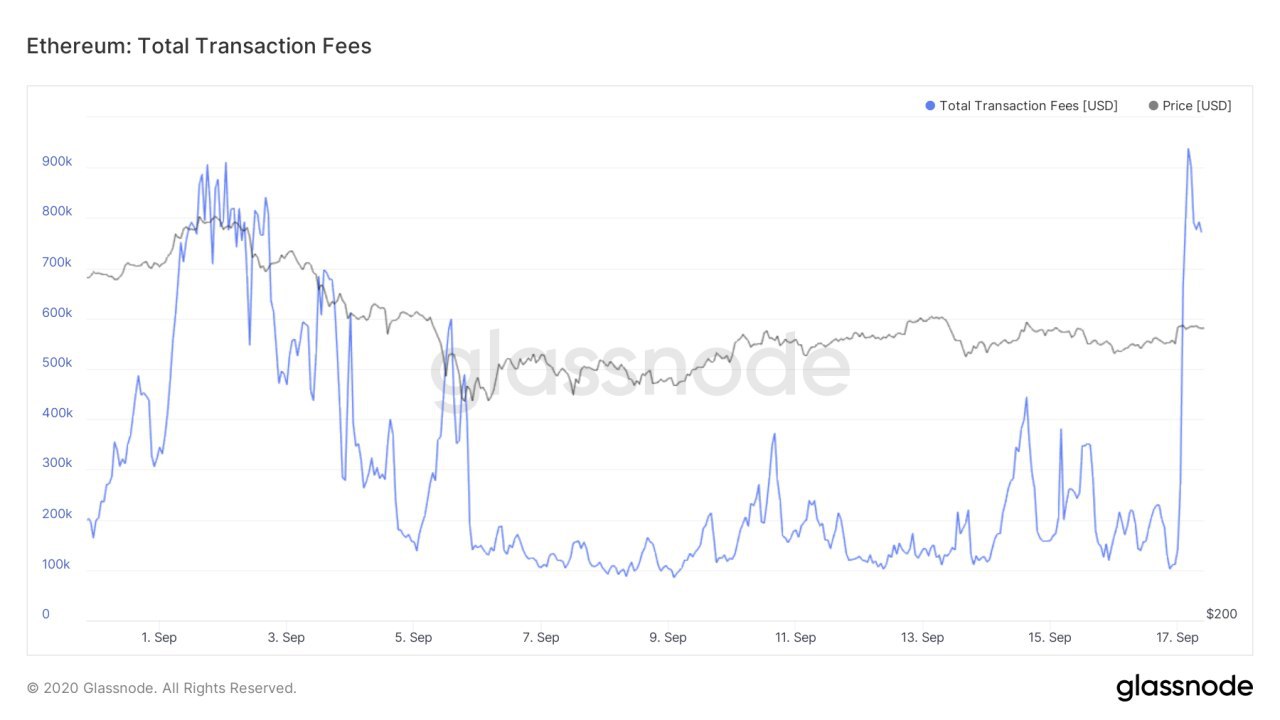Click the glassnode watermark in the chart center
Image resolution: width=1280 pixels, height=720 pixels.
coord(640,367)
